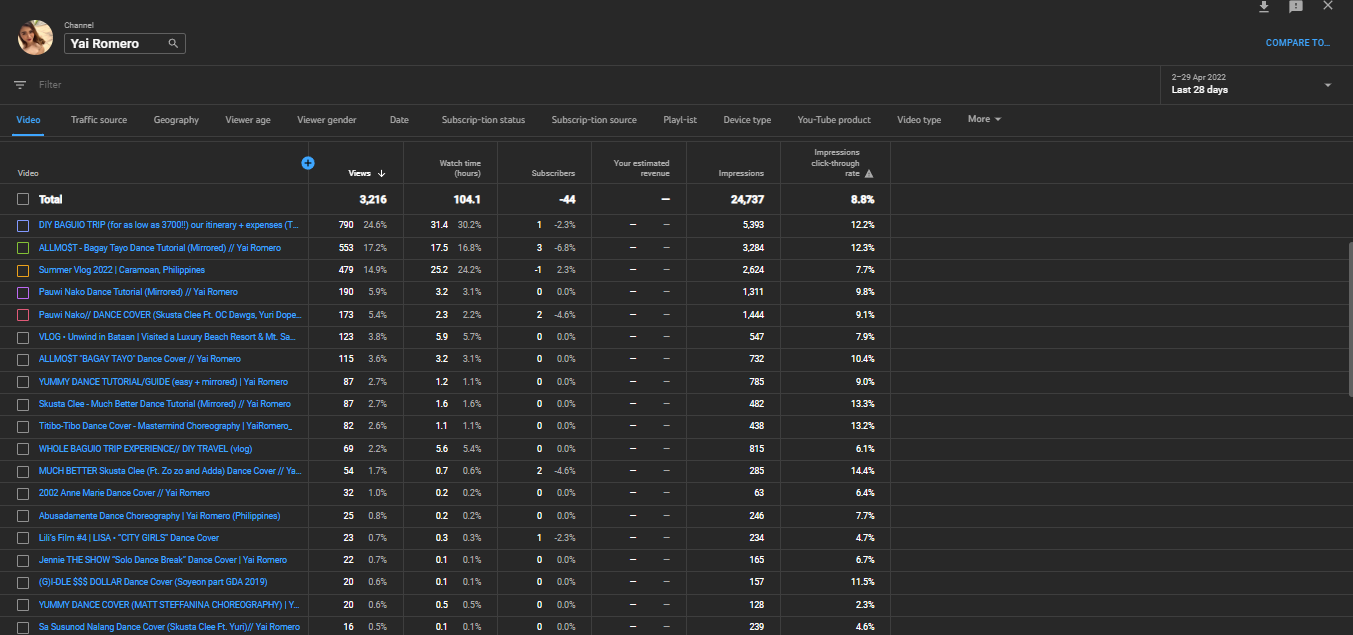The width and height of the screenshot is (1353, 635).
Task: Toggle checkbox for 2002 Anne Marie Dance Cover
Action: click(23, 493)
